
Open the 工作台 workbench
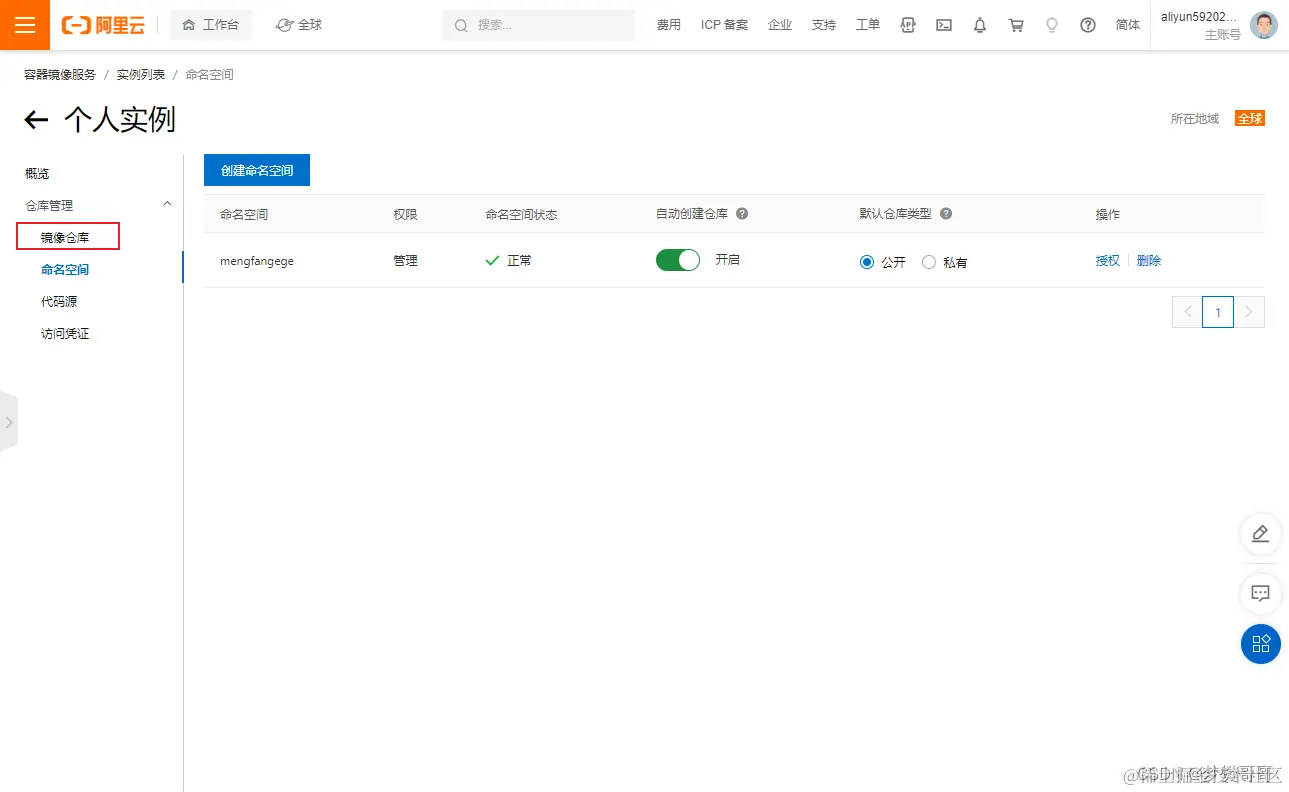[x=211, y=25]
